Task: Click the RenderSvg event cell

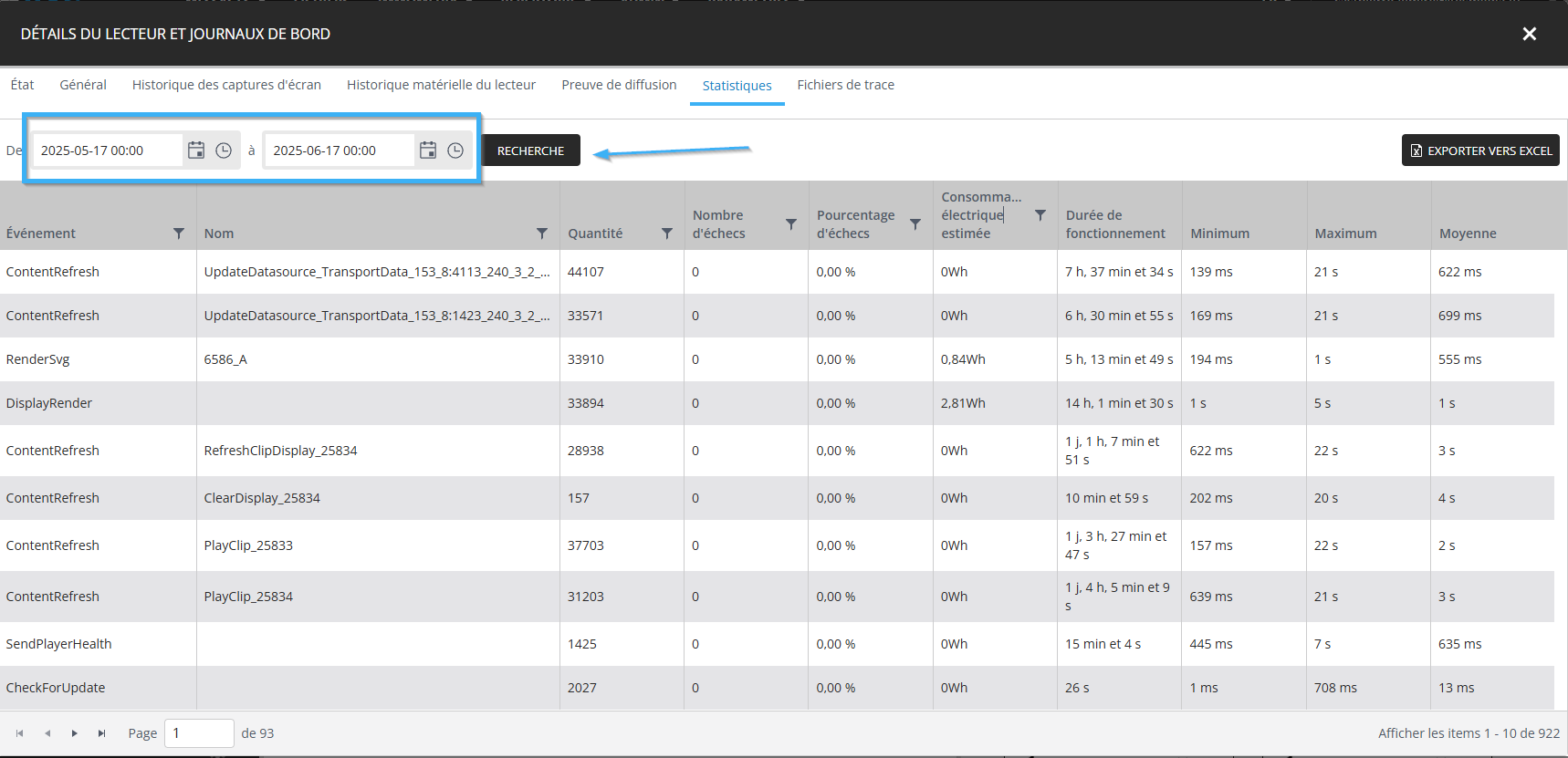Action: [x=37, y=359]
